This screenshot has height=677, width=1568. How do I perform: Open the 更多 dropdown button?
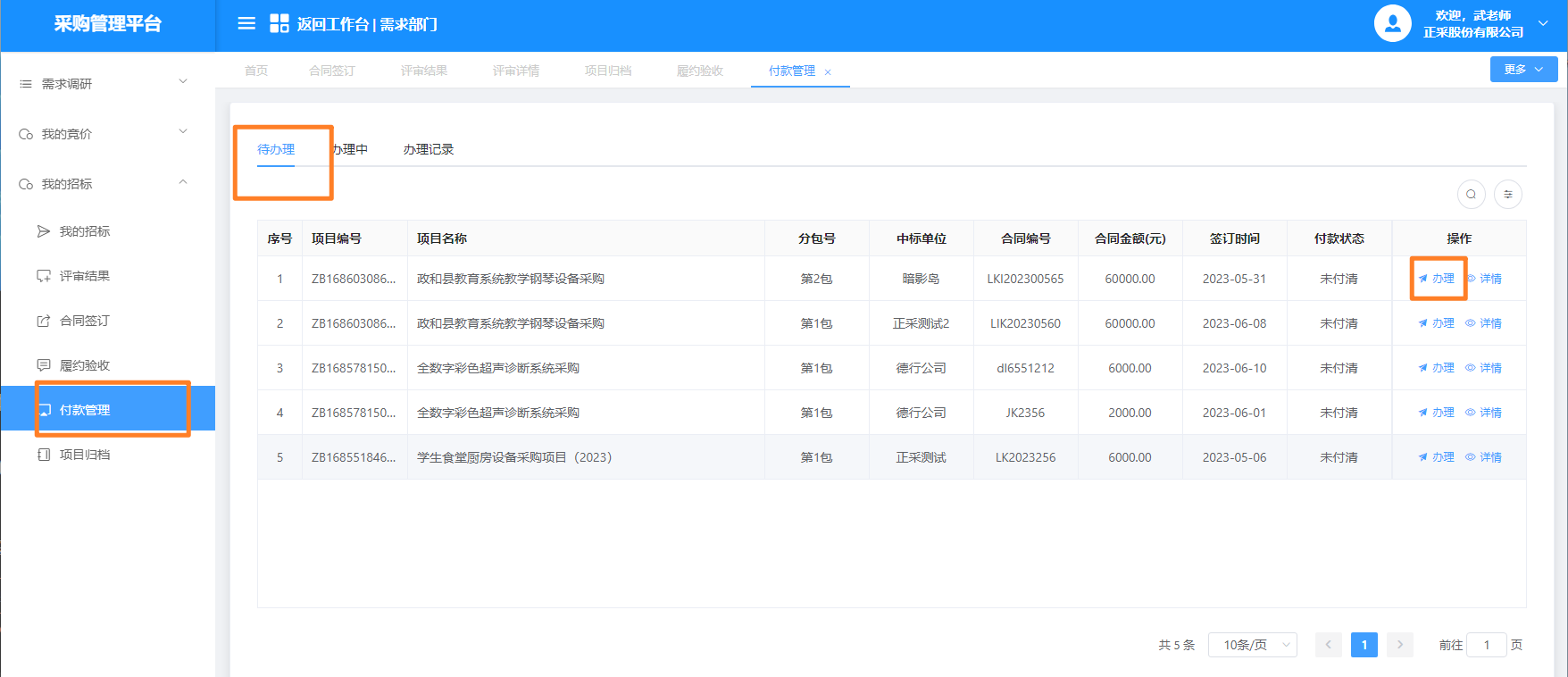(x=1523, y=70)
